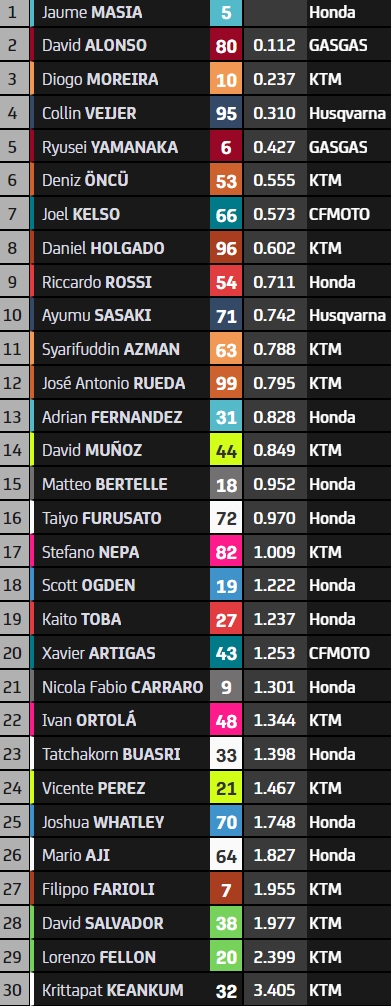Click gap time 1.398 for Tatchakorn Buasri
The image size is (391, 1006).
tap(274, 754)
